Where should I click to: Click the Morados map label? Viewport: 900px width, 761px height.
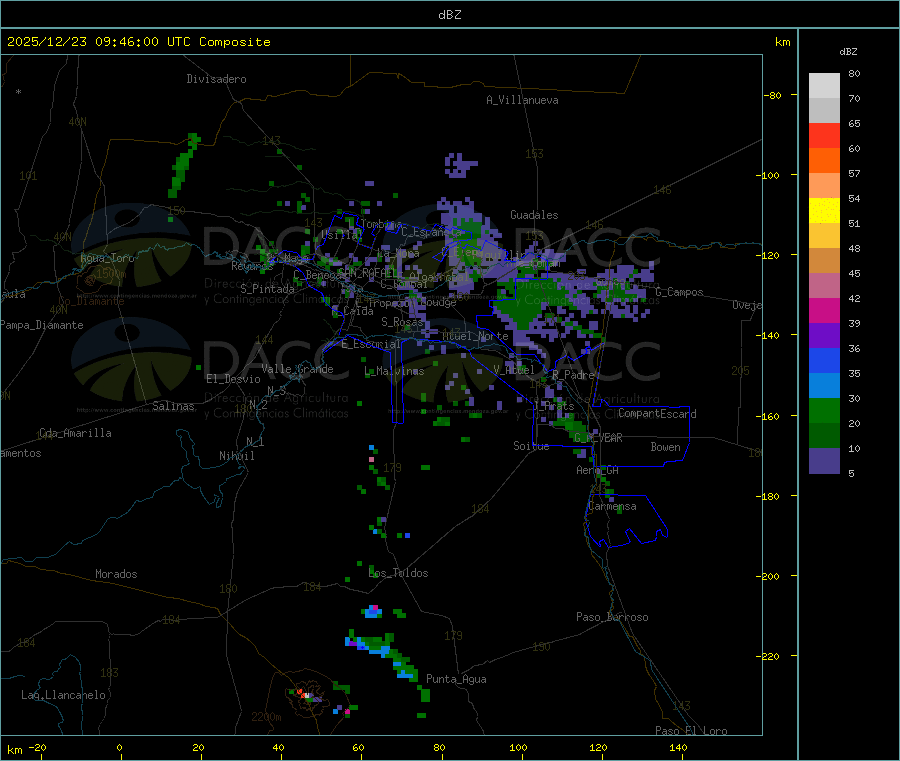[117, 574]
